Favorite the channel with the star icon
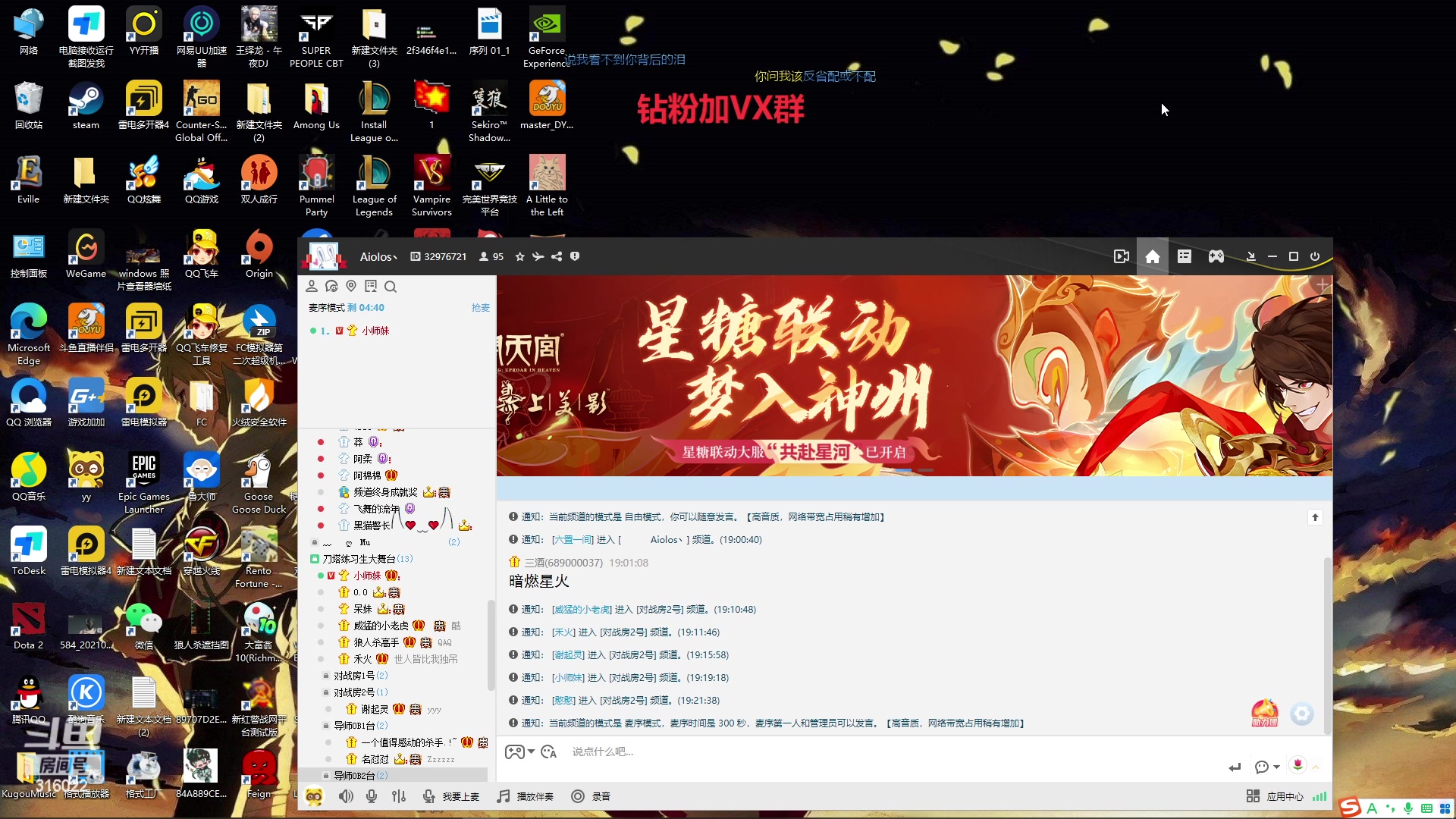The height and width of the screenshot is (819, 1456). 520,256
